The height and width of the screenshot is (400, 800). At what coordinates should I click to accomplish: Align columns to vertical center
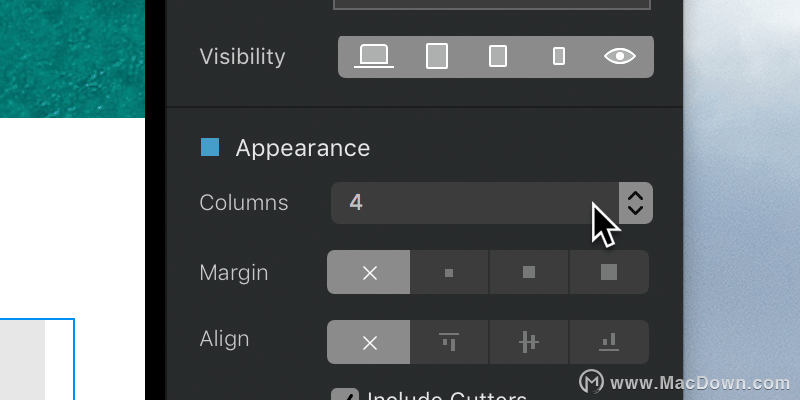(529, 342)
